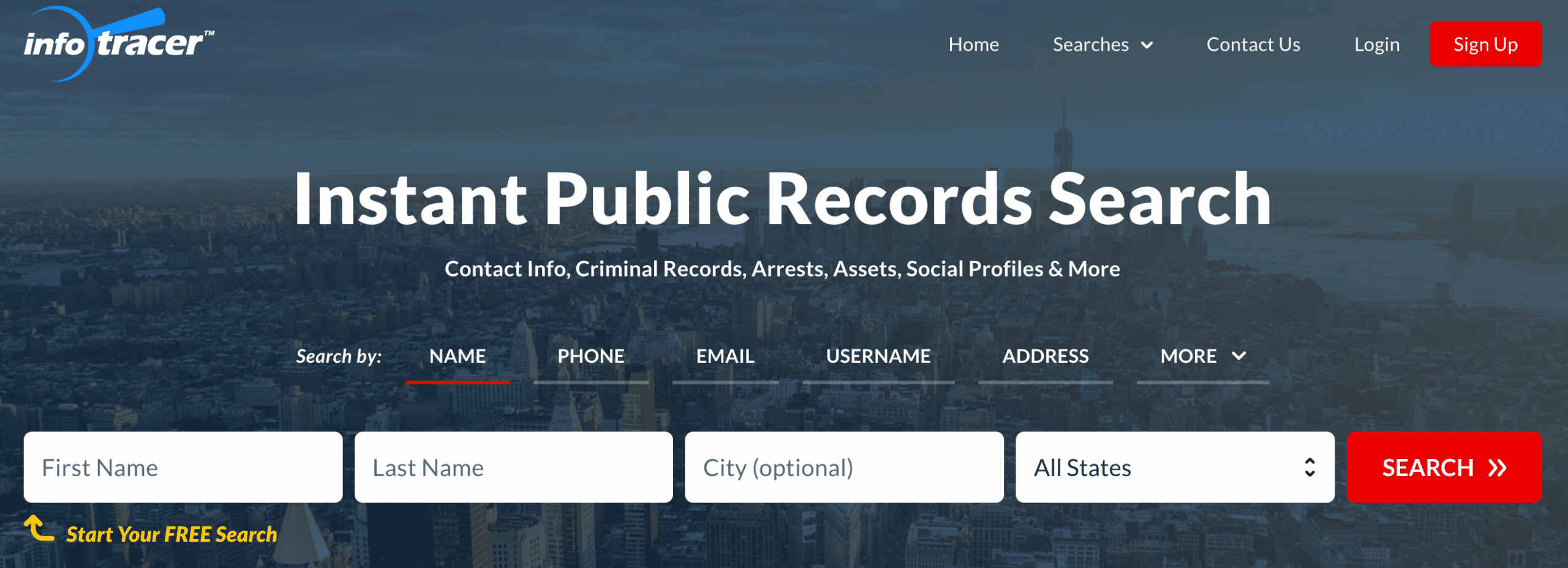Viewport: 1568px width, 568px height.
Task: Click the double chevron on SEARCH button
Action: point(1498,468)
